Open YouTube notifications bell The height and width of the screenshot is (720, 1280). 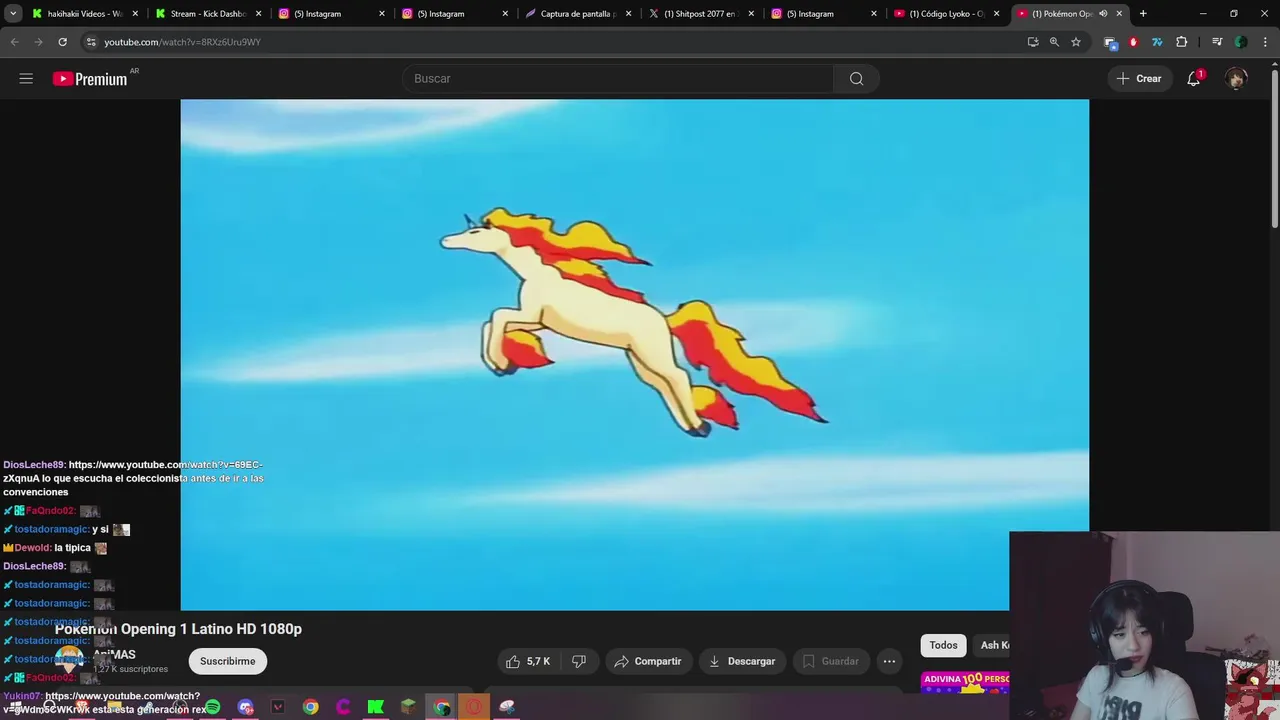point(1193,78)
